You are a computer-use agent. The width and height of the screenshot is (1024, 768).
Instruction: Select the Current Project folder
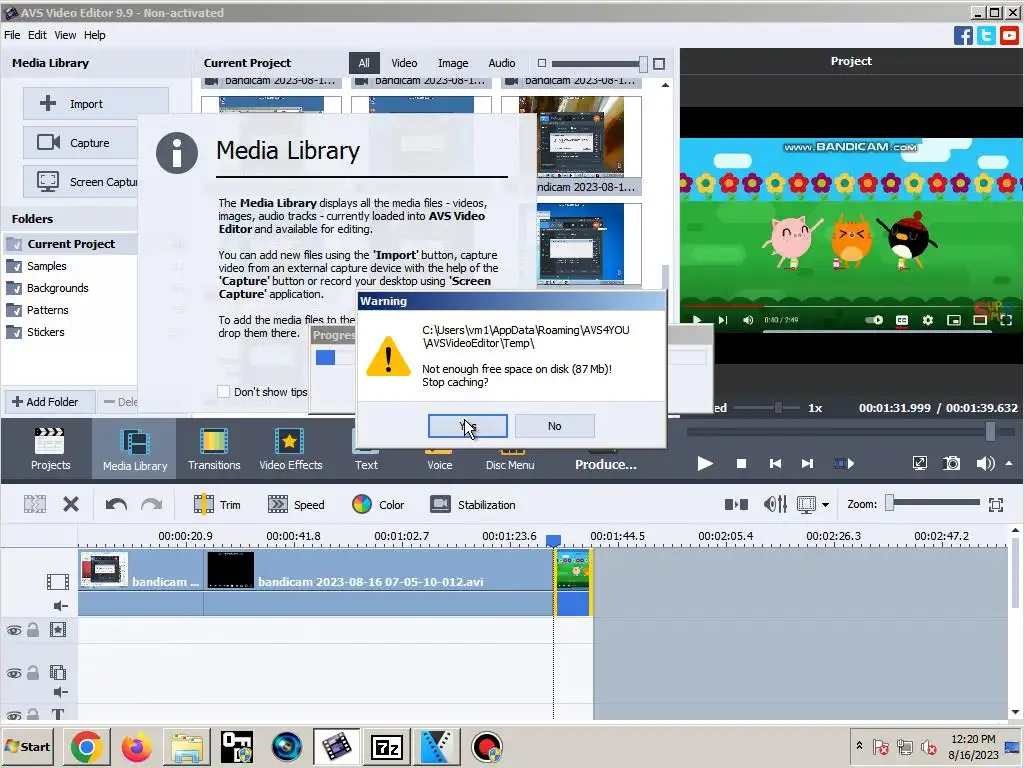[71, 244]
